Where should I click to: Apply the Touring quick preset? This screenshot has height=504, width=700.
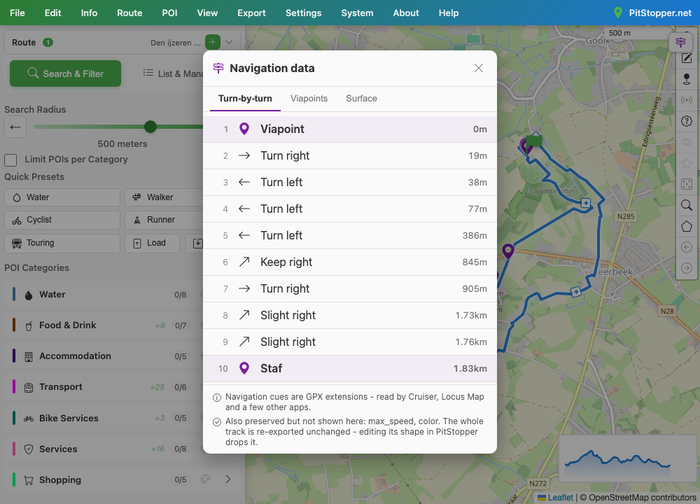(x=62, y=243)
